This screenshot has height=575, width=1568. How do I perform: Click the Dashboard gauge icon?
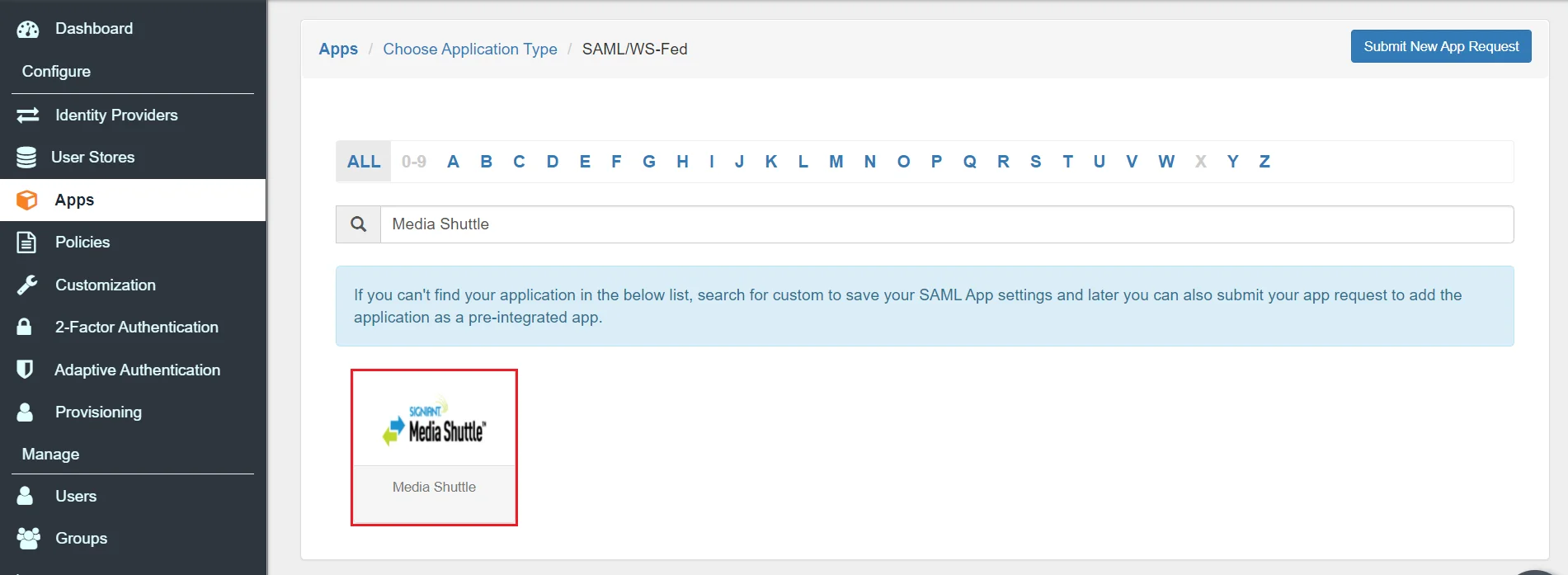28,29
